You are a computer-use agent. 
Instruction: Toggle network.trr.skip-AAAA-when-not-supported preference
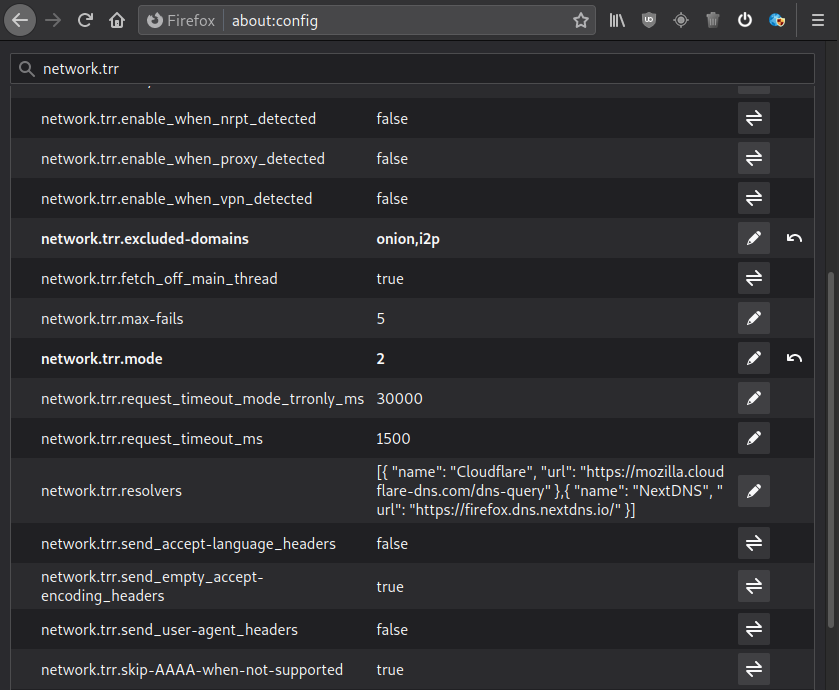[754, 669]
